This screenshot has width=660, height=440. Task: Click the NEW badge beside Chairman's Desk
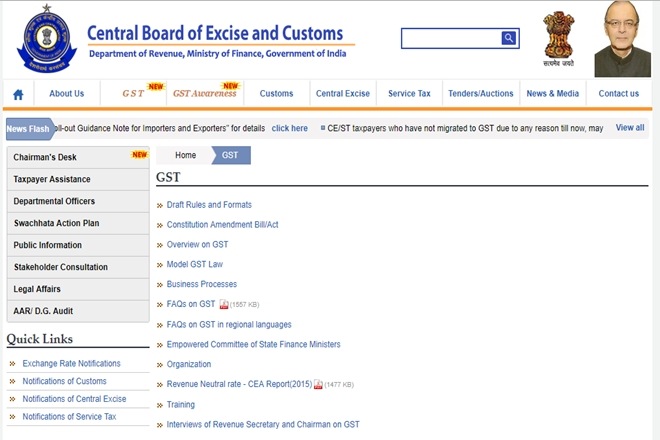[139, 155]
